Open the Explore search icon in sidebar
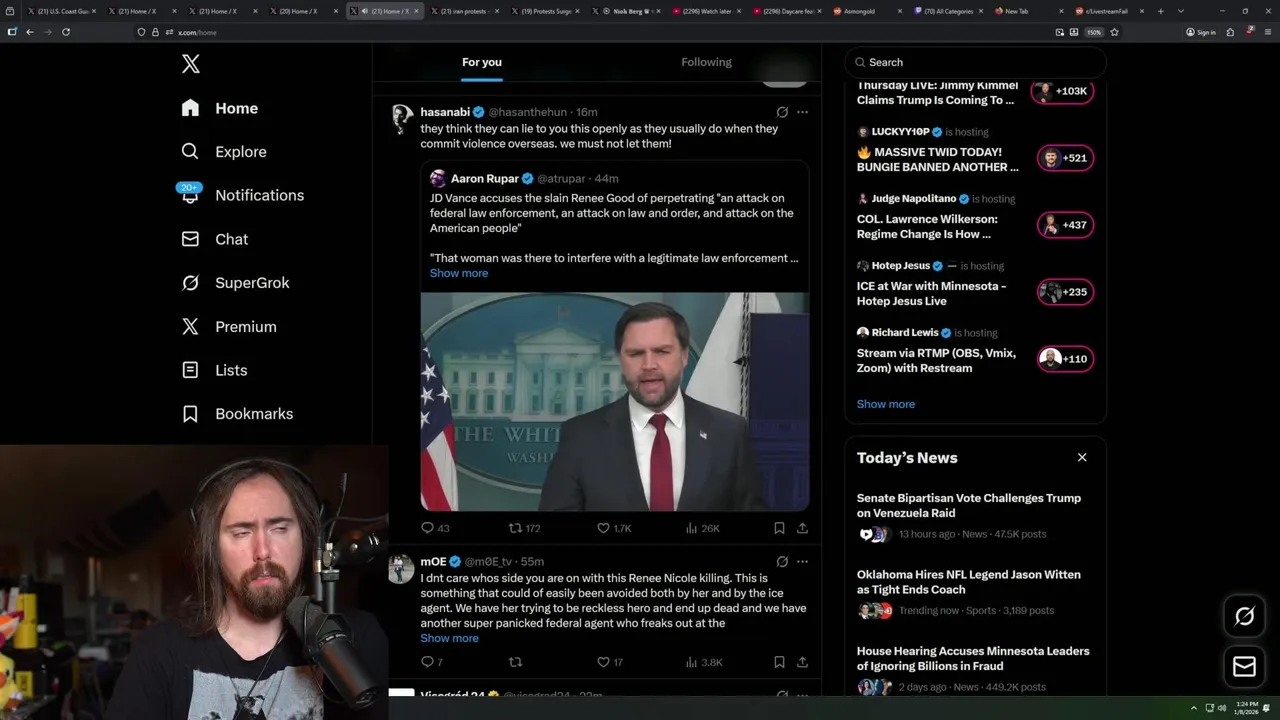Image resolution: width=1280 pixels, height=720 pixels. click(x=190, y=152)
